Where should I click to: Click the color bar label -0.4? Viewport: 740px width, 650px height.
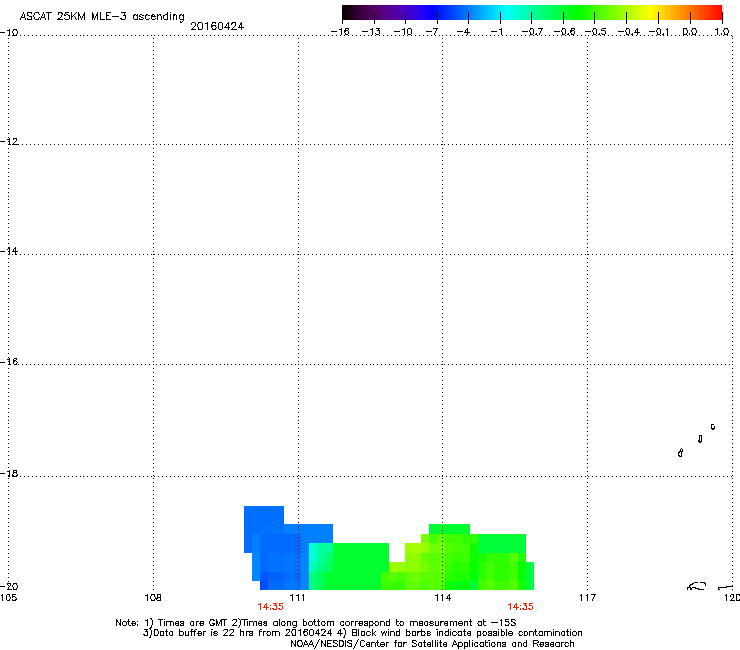point(629,32)
